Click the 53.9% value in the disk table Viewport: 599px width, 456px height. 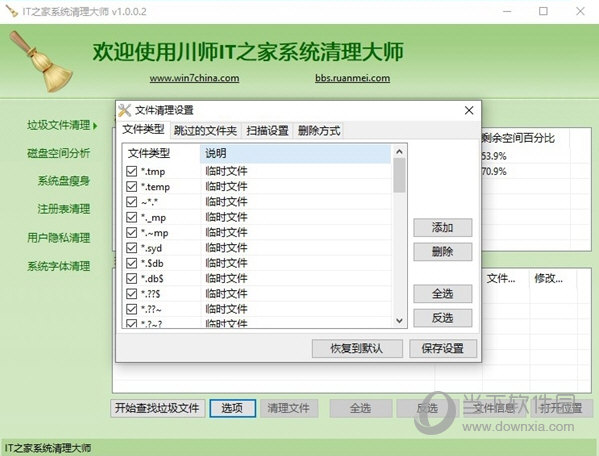[x=494, y=156]
